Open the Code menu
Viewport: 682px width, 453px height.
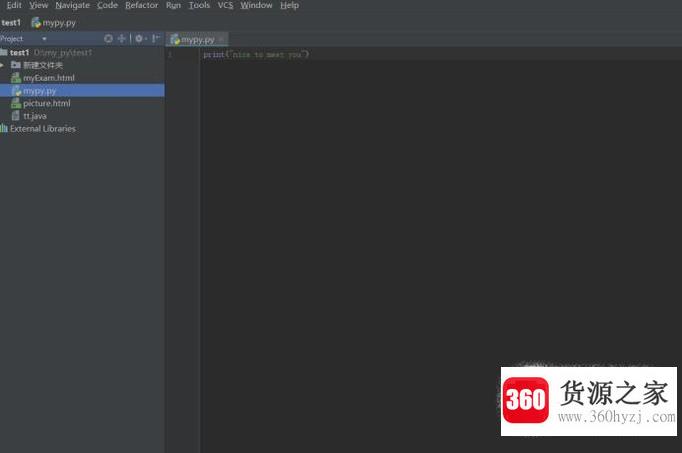click(107, 5)
